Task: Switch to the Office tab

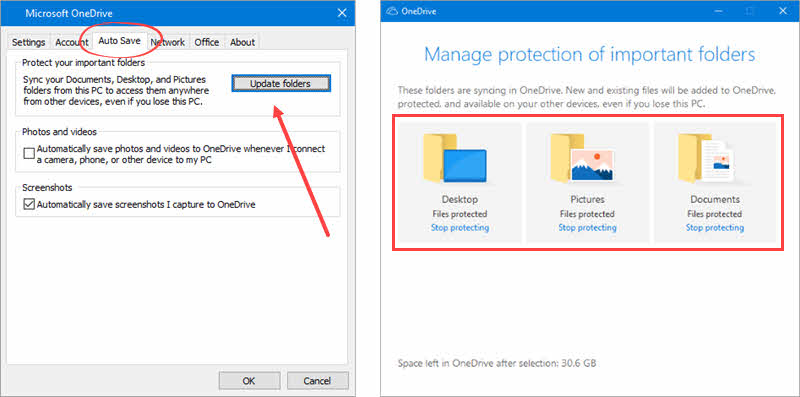Action: [x=207, y=42]
